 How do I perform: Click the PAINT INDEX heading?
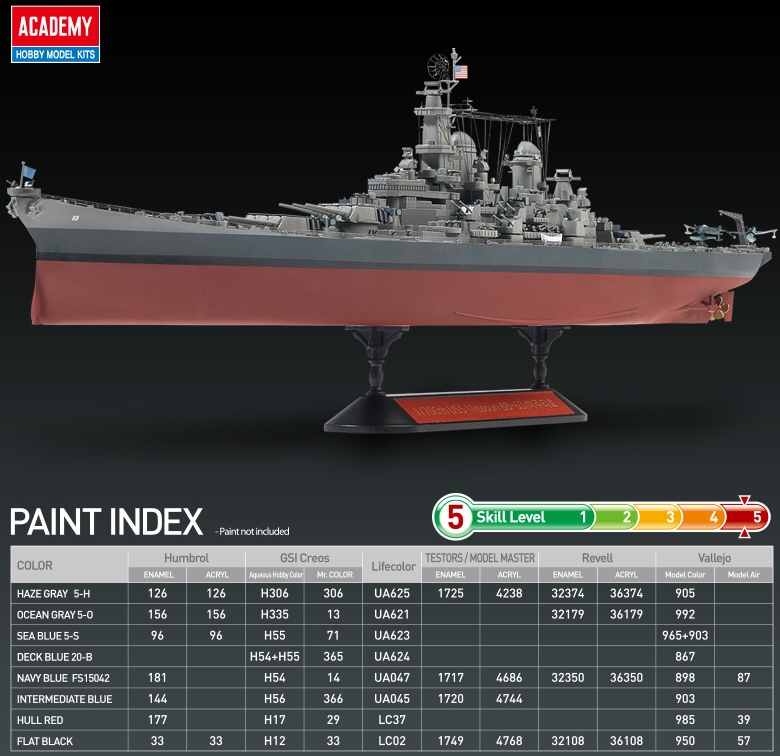106,522
